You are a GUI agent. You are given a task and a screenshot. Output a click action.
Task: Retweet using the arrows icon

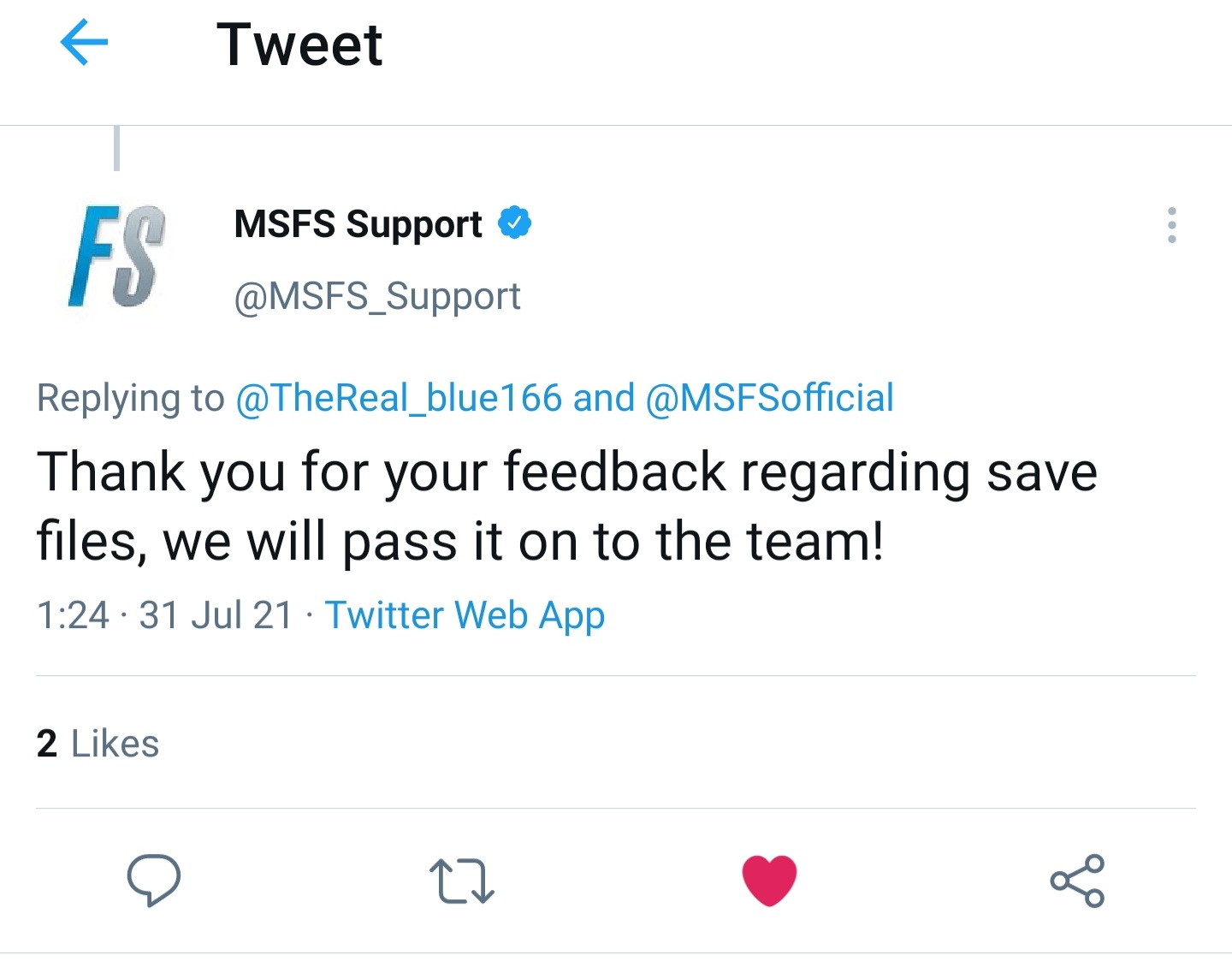pos(462,881)
